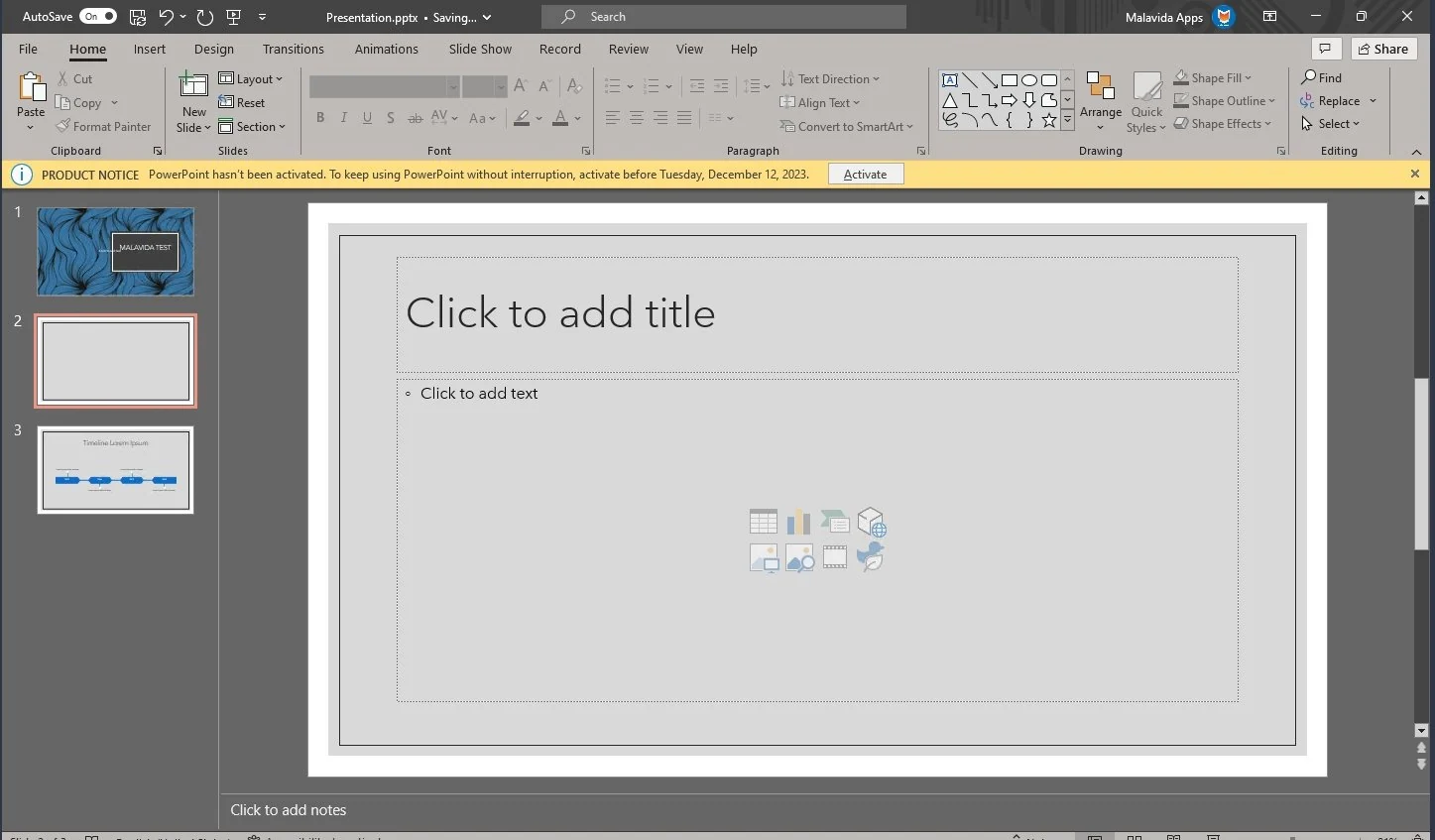Go to the Slide Show tab
1435x840 pixels.
pyautogui.click(x=480, y=49)
